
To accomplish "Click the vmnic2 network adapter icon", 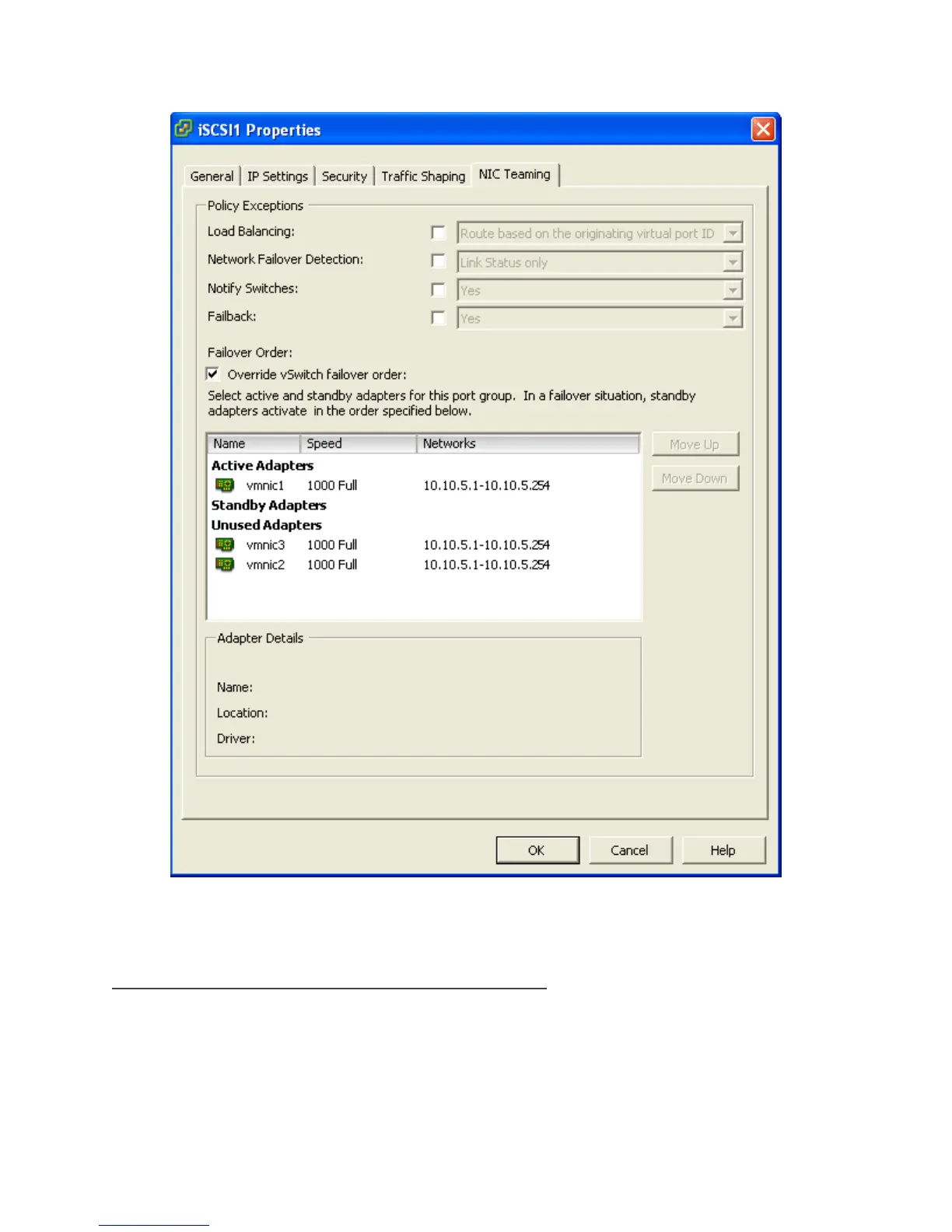I will pyautogui.click(x=225, y=565).
